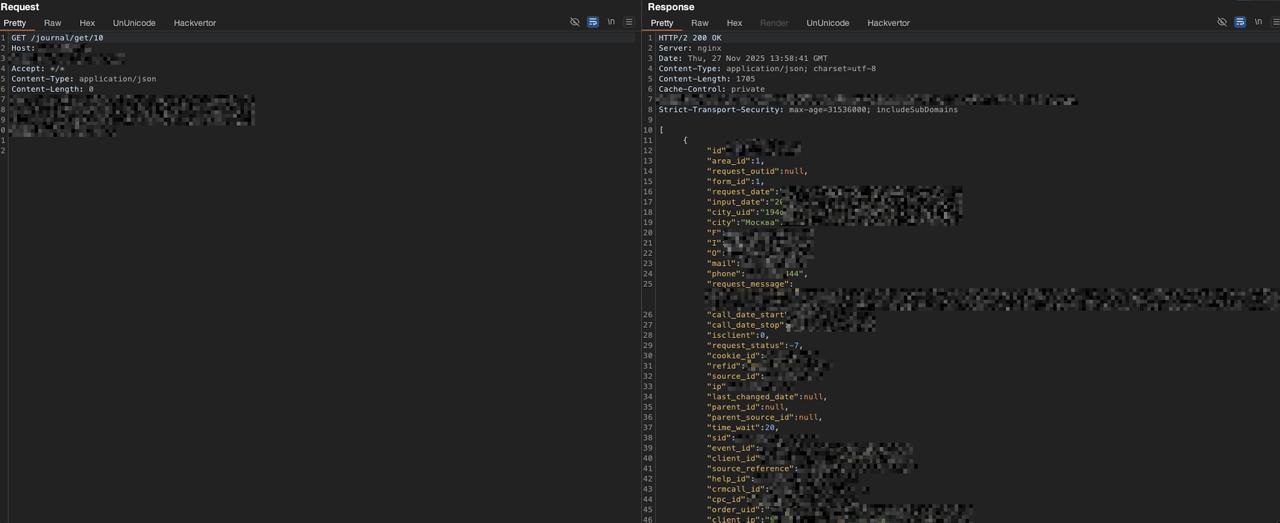Click the 'Strict-Transport-Security' response header
The height and width of the screenshot is (523, 1280).
pos(808,110)
